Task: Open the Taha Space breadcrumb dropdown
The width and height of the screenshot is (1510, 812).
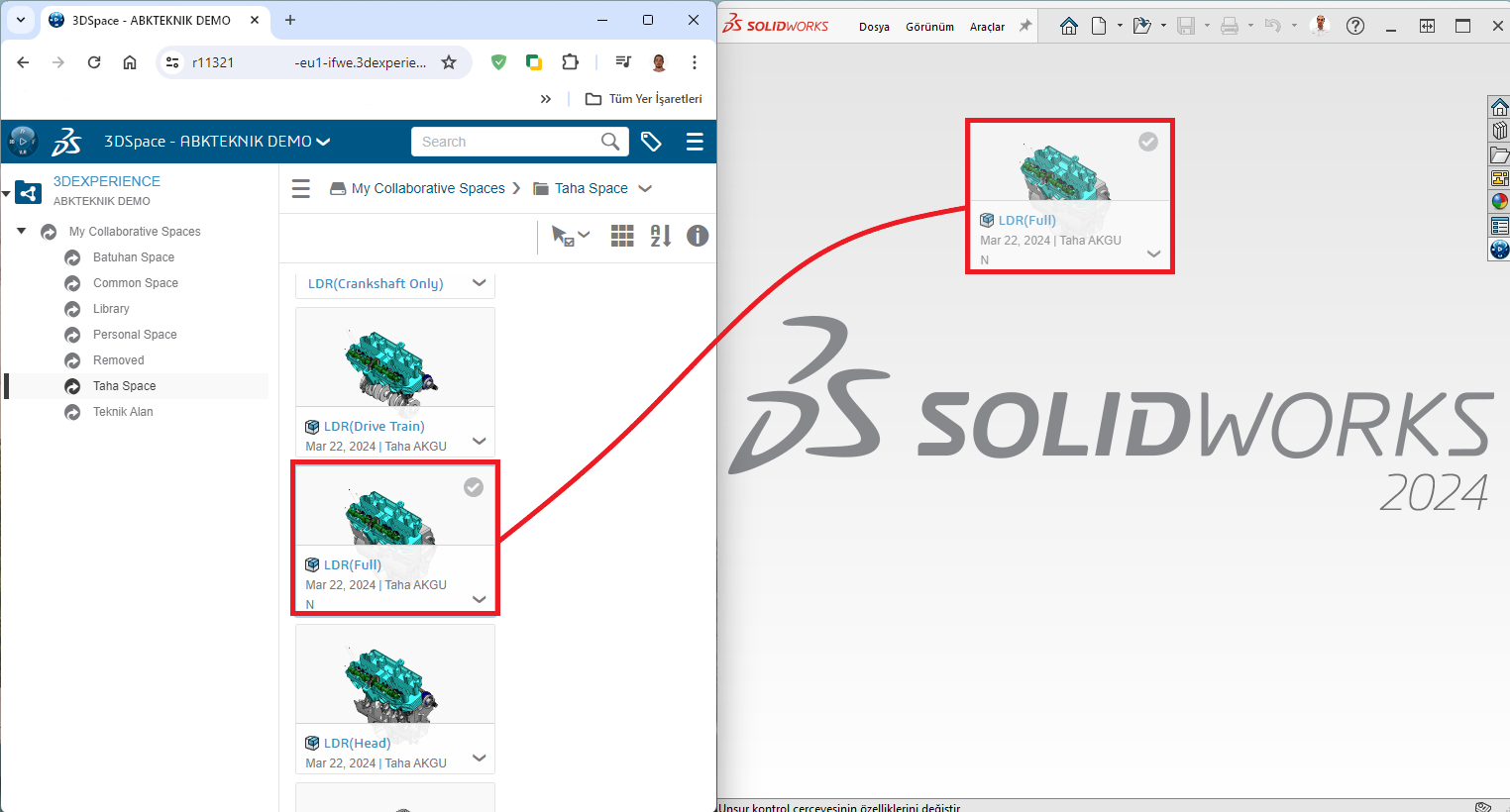Action: (645, 188)
